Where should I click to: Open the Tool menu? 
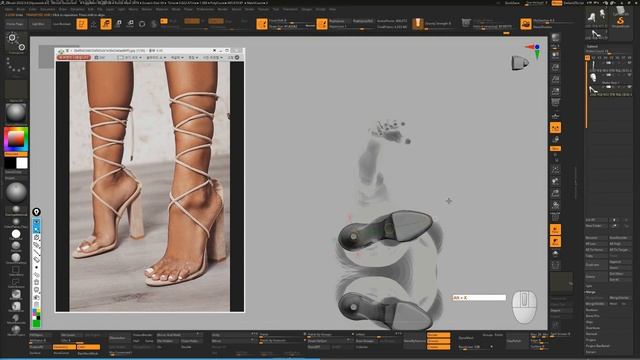point(276,9)
